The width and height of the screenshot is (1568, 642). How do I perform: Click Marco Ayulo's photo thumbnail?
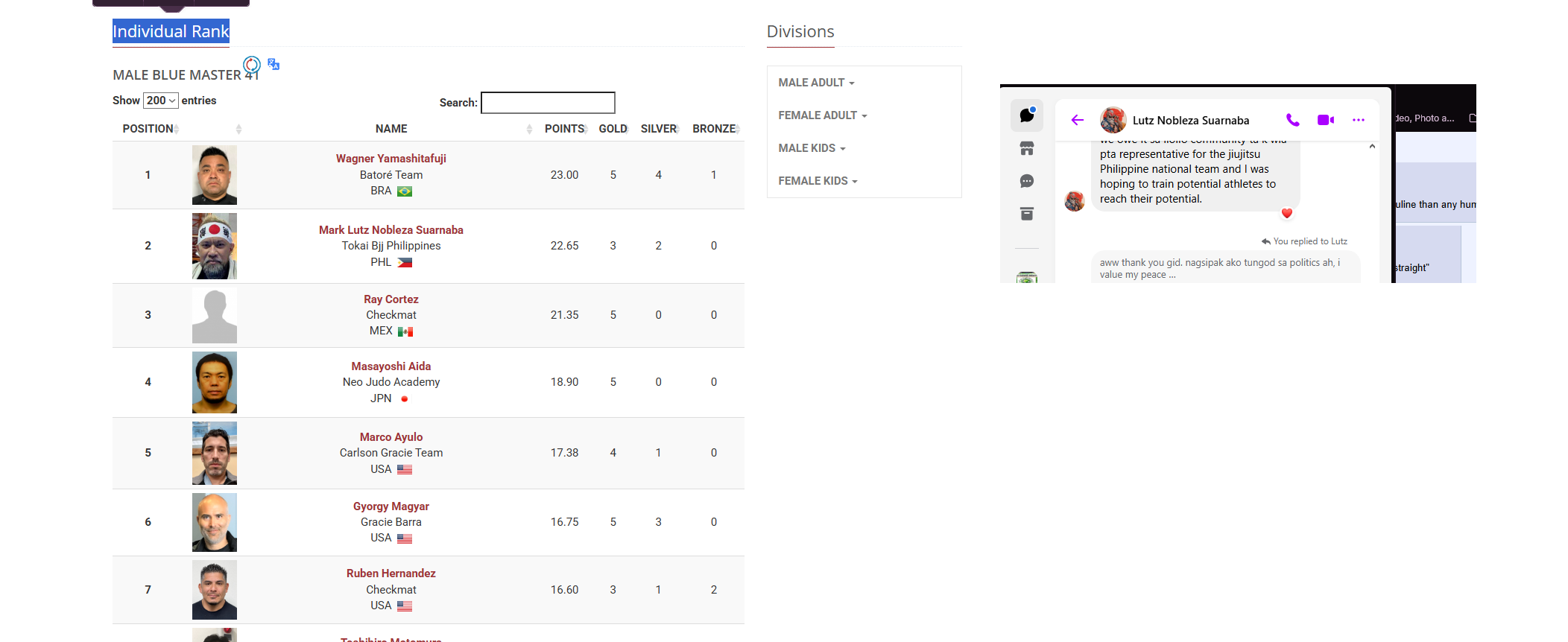click(x=215, y=453)
